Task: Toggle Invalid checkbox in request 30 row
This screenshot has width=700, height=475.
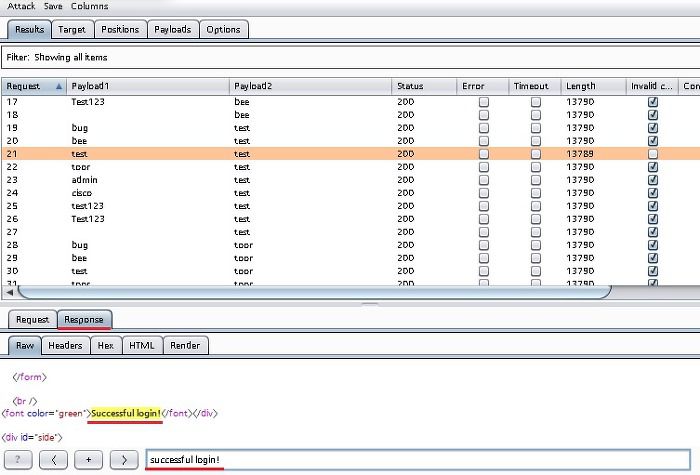Action: coord(653,271)
